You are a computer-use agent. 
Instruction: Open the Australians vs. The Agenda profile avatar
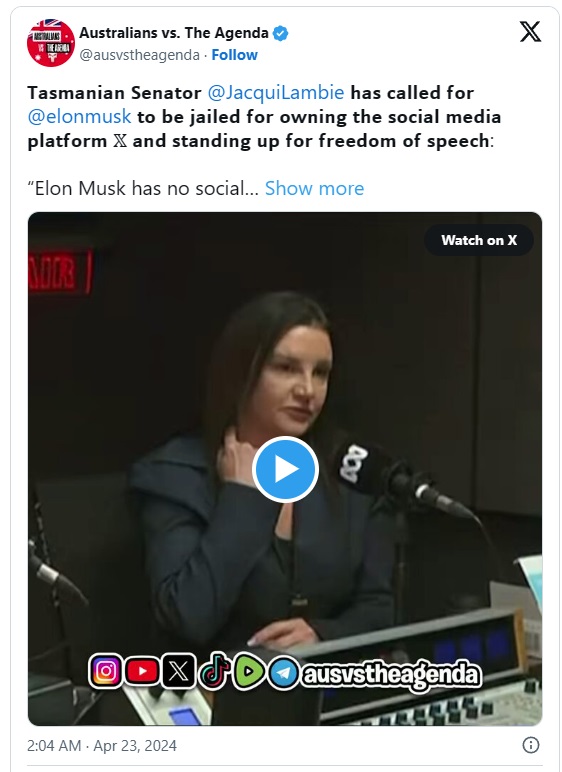[51, 43]
